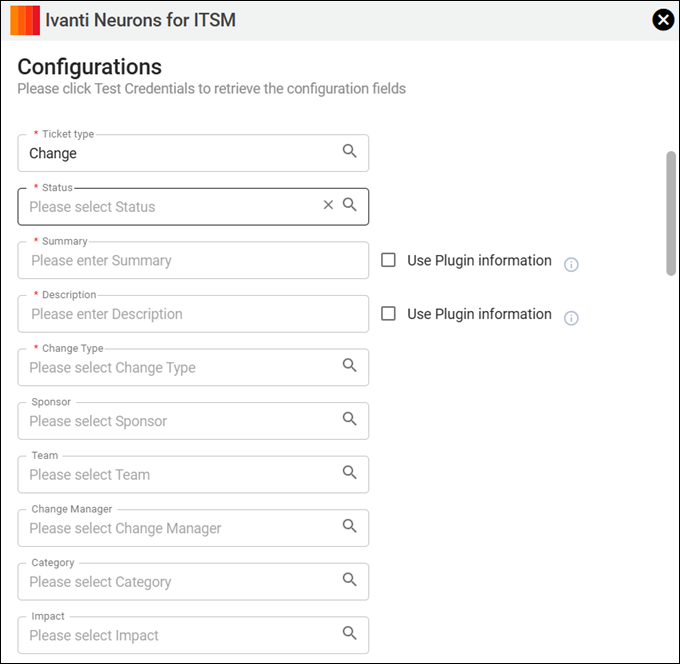The height and width of the screenshot is (666, 680).
Task: Click the search icon in Sponsor field
Action: (x=350, y=419)
